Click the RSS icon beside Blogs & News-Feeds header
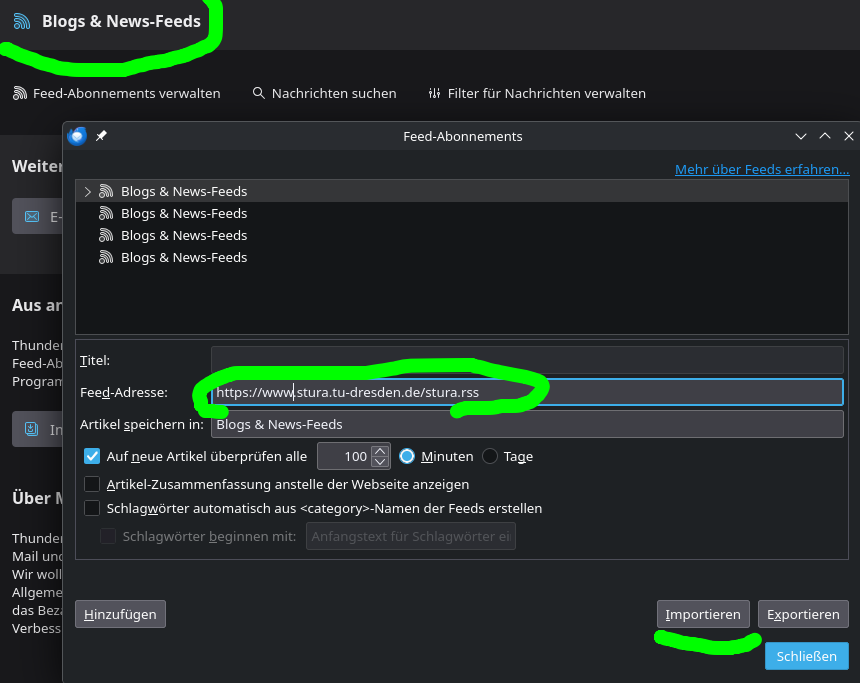 [22, 21]
